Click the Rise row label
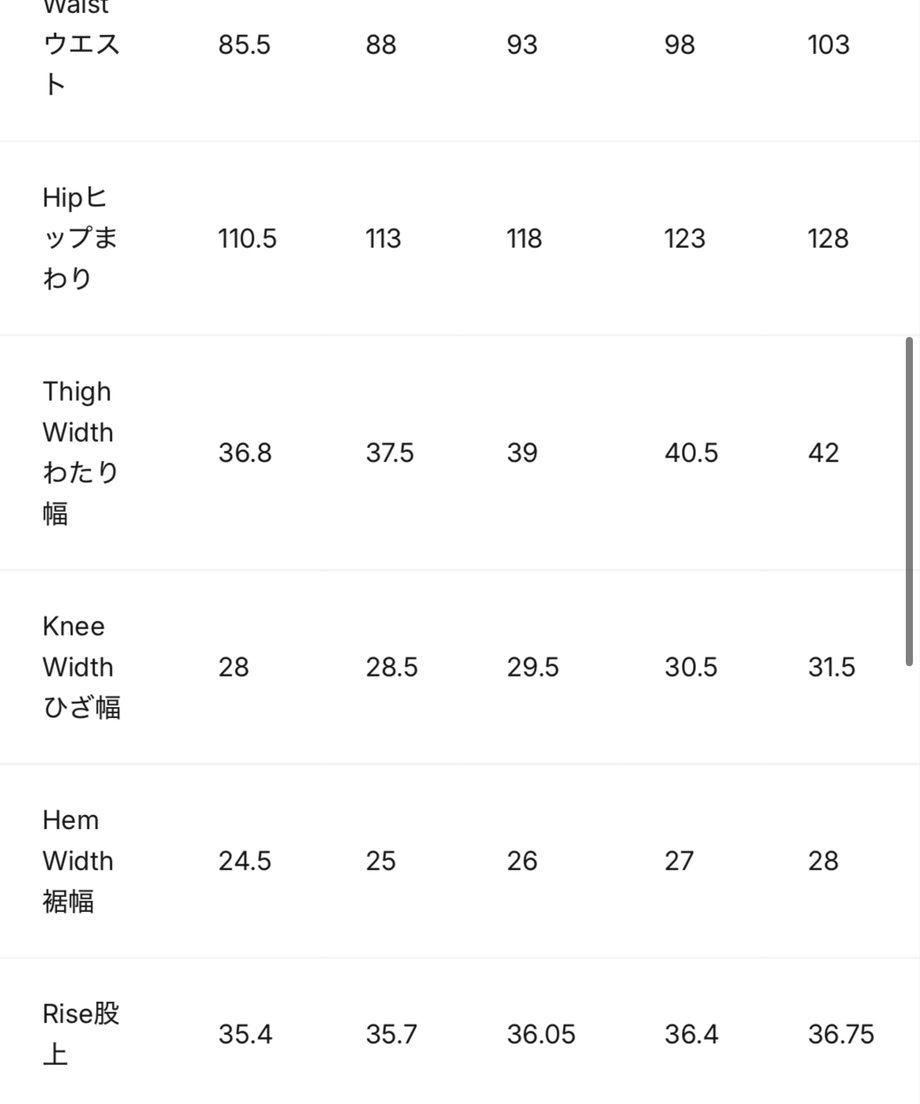The image size is (920, 1104). [81, 1034]
